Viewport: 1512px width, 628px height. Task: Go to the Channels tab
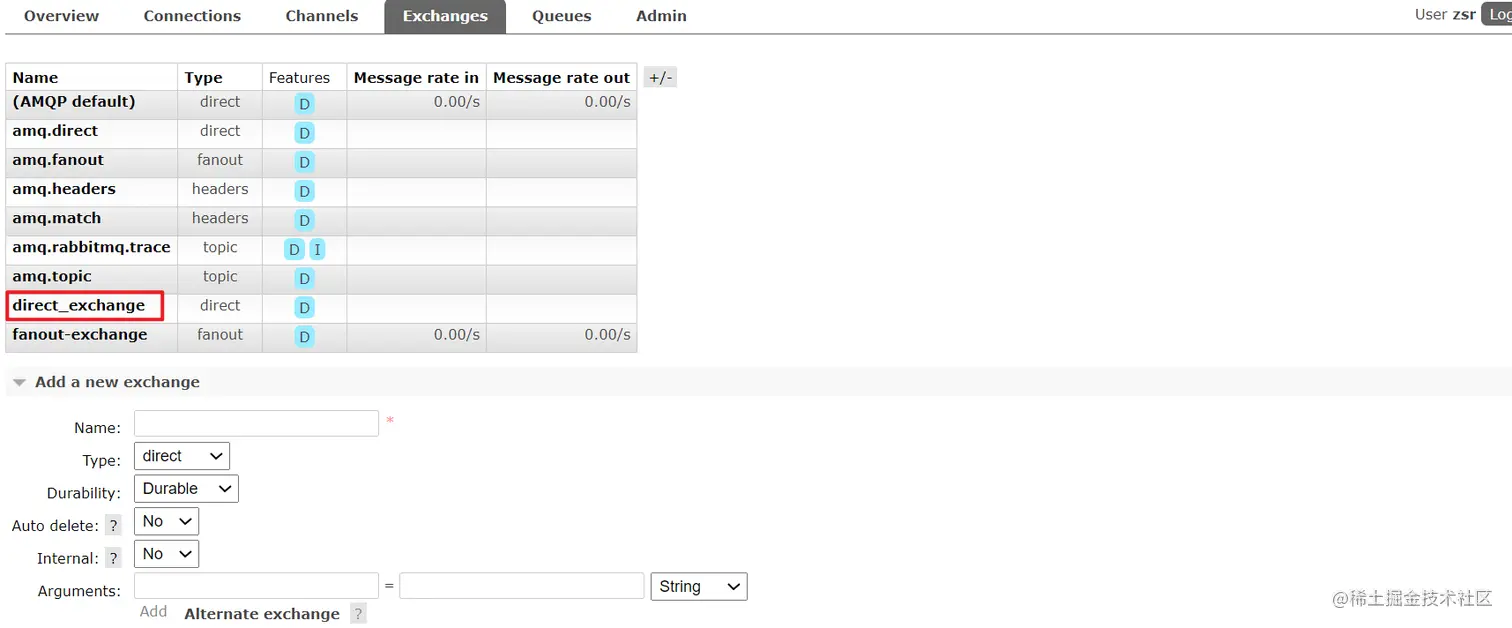pyautogui.click(x=322, y=16)
